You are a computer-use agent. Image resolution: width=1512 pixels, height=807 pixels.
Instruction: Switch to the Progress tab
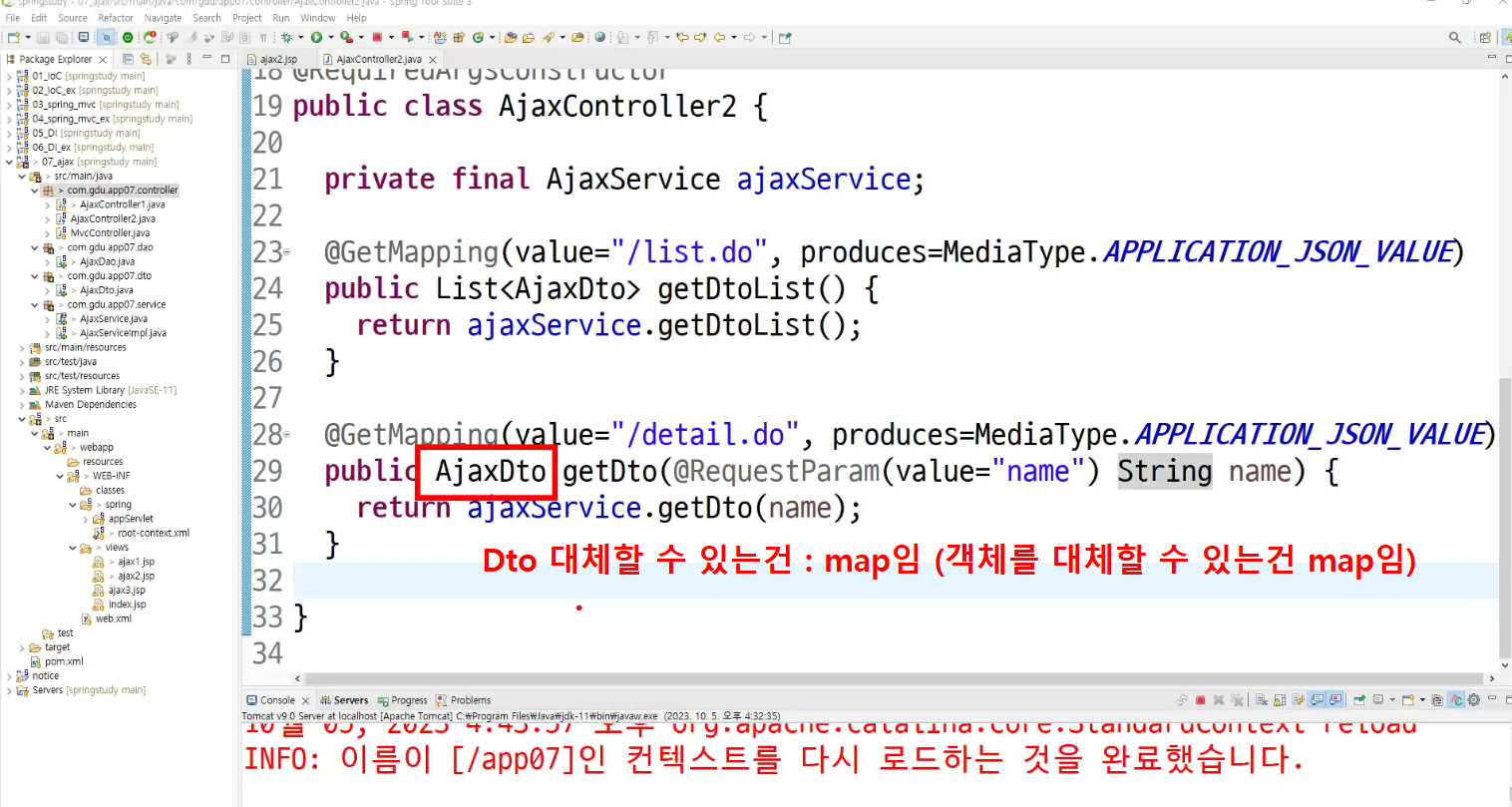402,700
